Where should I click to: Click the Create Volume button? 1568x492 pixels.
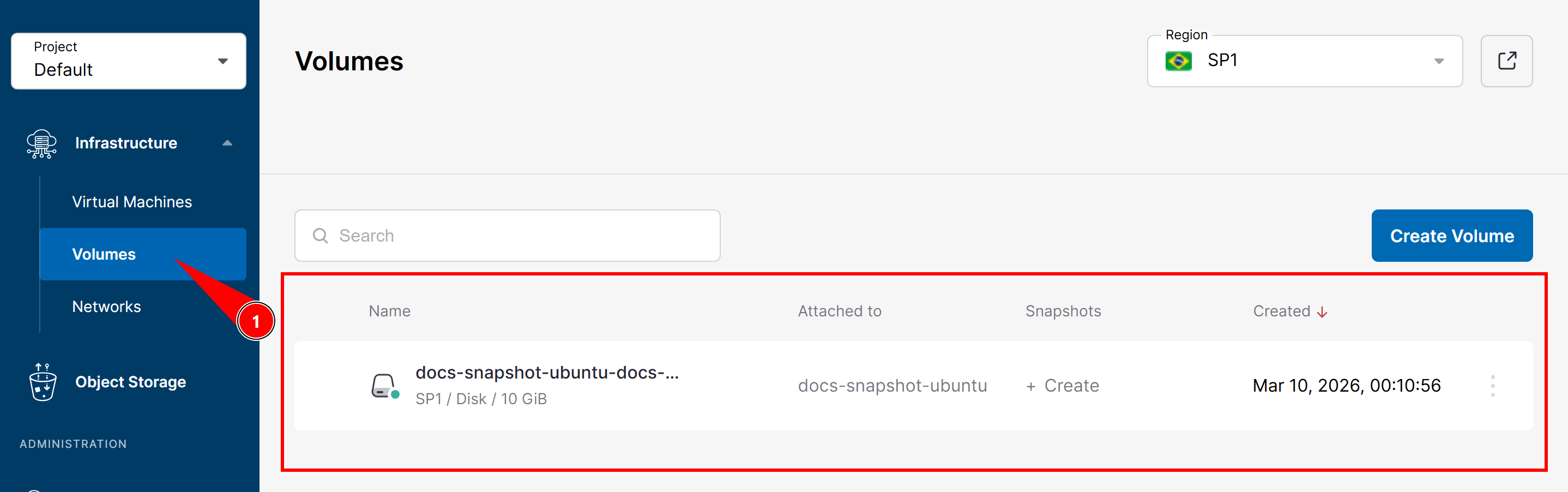coord(1452,236)
